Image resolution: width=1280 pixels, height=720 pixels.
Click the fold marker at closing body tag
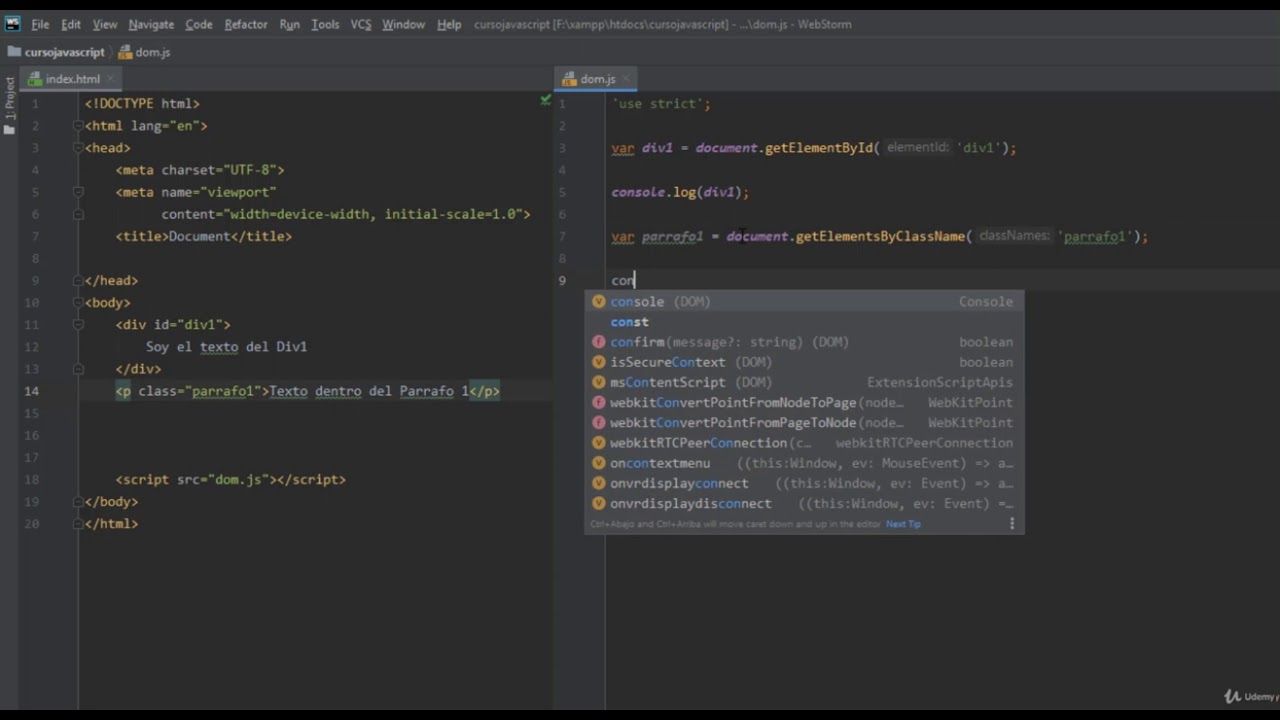[x=77, y=502]
